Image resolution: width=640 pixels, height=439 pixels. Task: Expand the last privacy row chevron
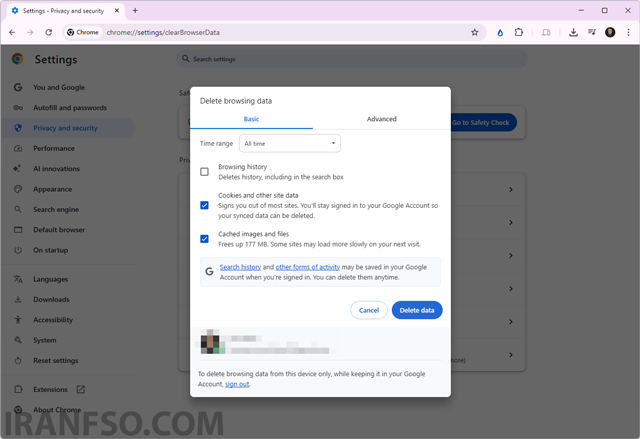pos(511,355)
